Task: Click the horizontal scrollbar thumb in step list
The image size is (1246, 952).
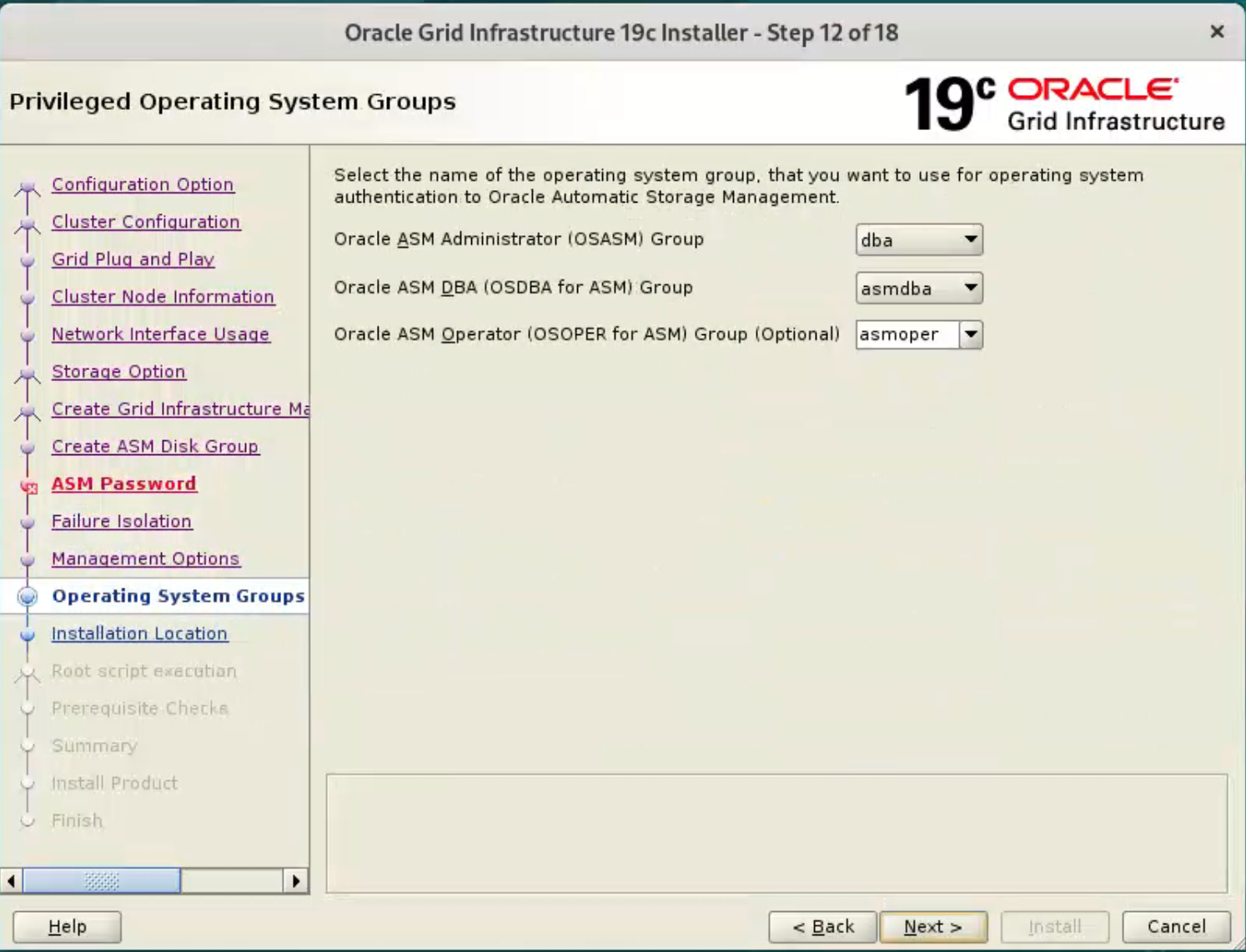Action: tap(102, 881)
